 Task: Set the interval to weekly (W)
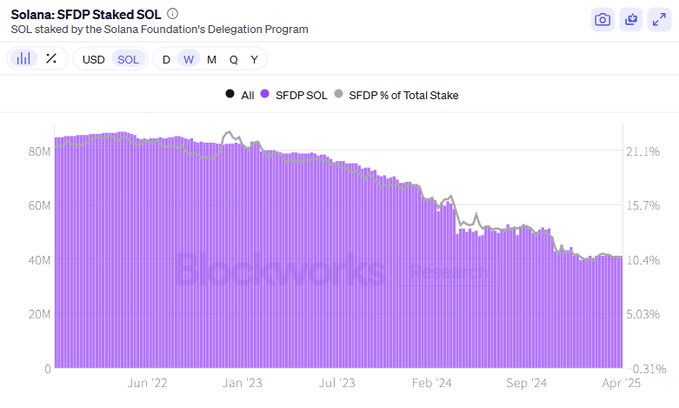[x=188, y=59]
